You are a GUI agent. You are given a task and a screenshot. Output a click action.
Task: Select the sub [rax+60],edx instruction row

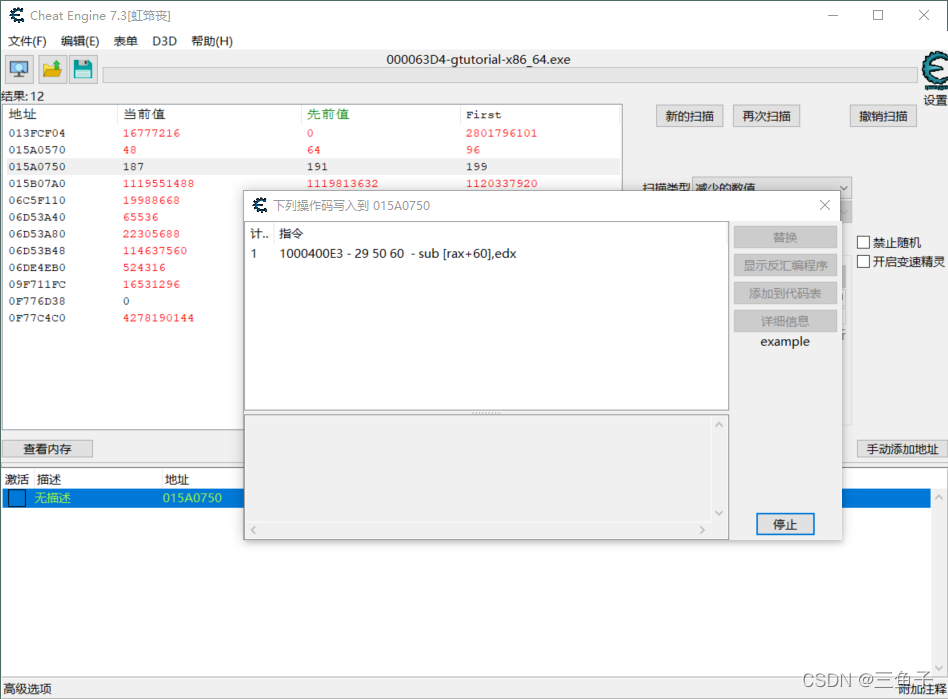[x=486, y=253]
